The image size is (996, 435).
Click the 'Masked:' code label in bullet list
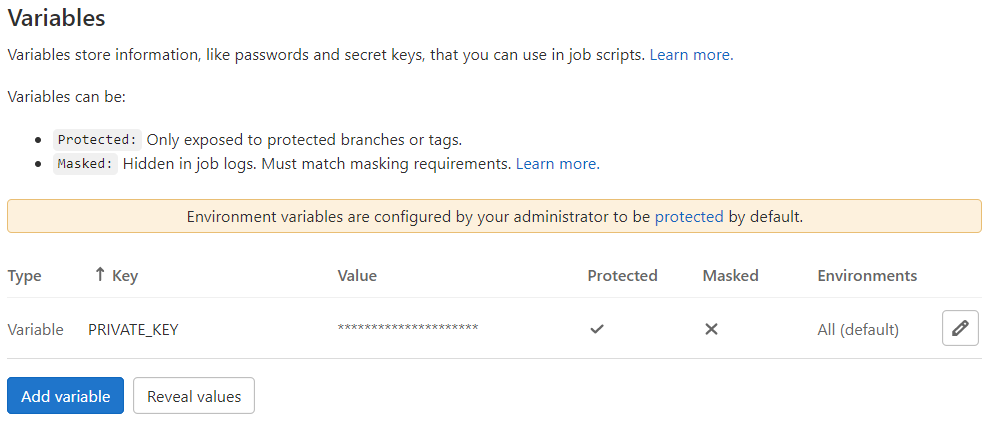coord(86,164)
